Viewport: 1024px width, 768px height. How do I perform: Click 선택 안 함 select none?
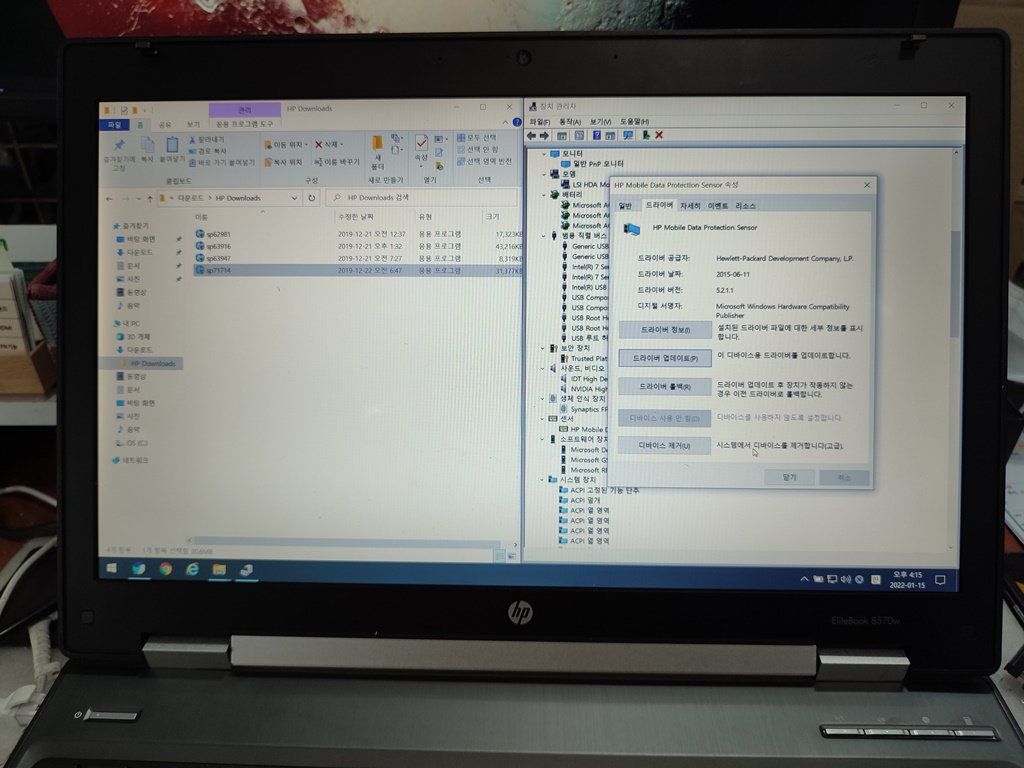tap(477, 150)
